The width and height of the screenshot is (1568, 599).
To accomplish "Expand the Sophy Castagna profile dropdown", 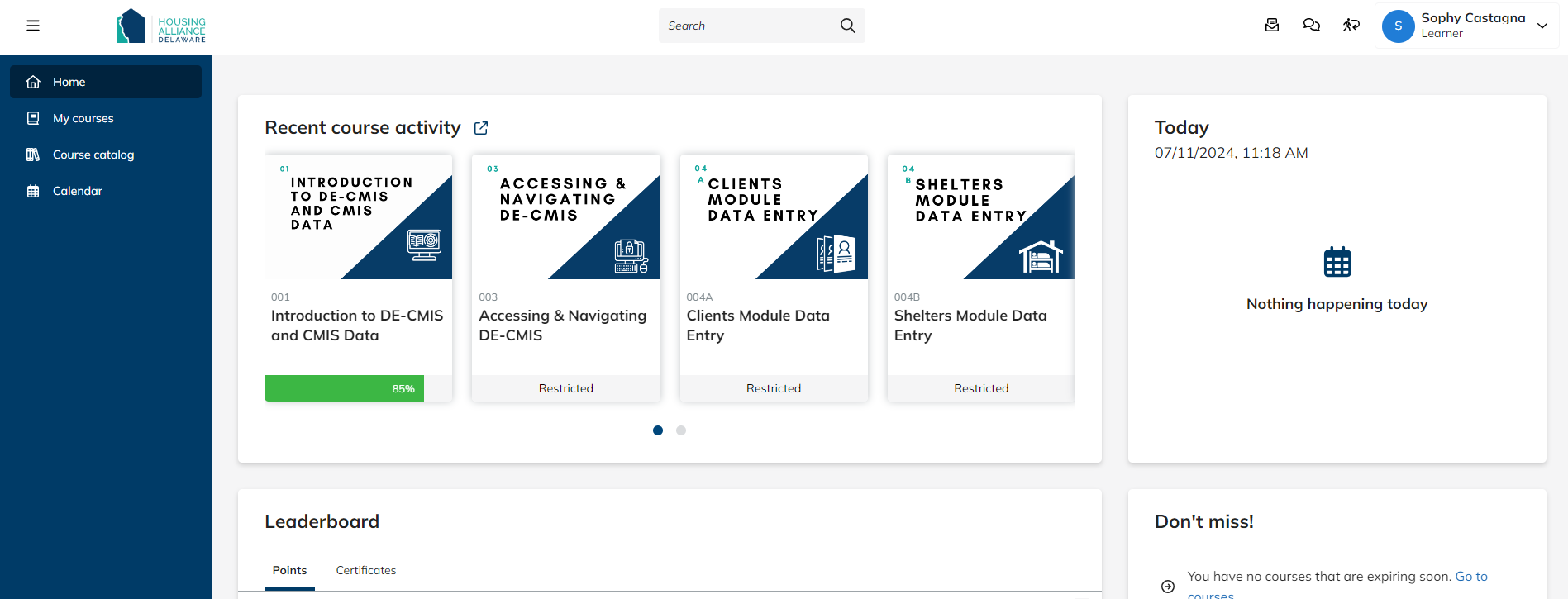I will pos(1542,26).
